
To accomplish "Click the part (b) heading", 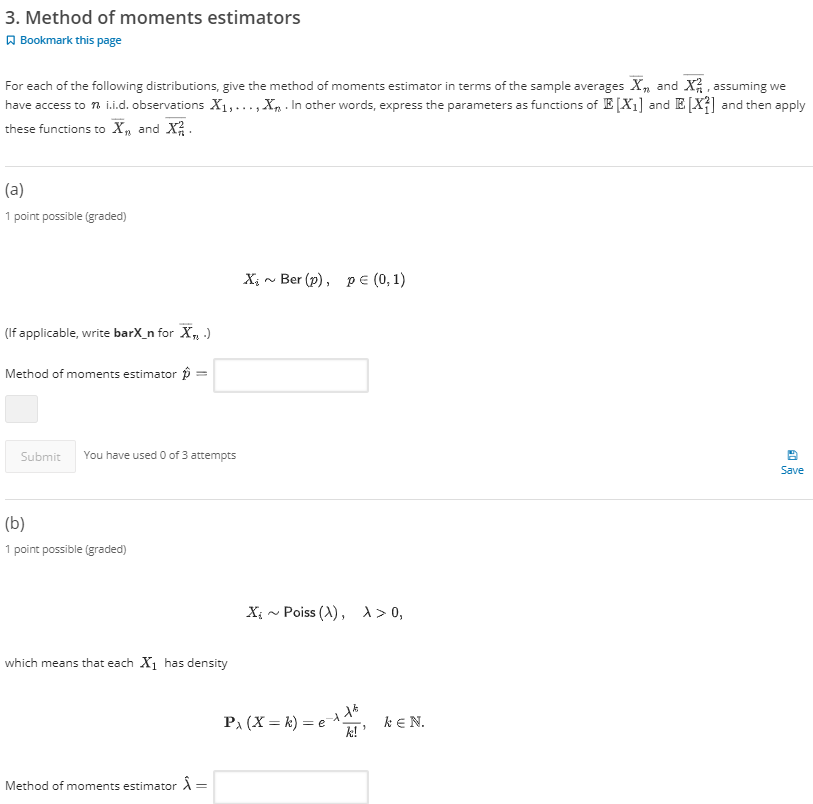I will [14, 521].
